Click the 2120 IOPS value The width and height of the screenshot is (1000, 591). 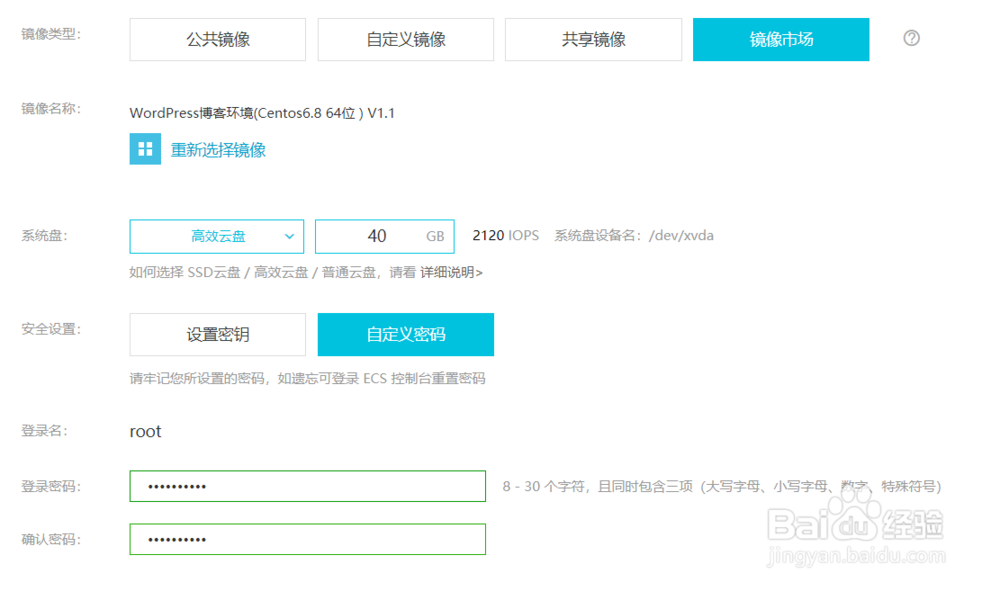tap(505, 236)
